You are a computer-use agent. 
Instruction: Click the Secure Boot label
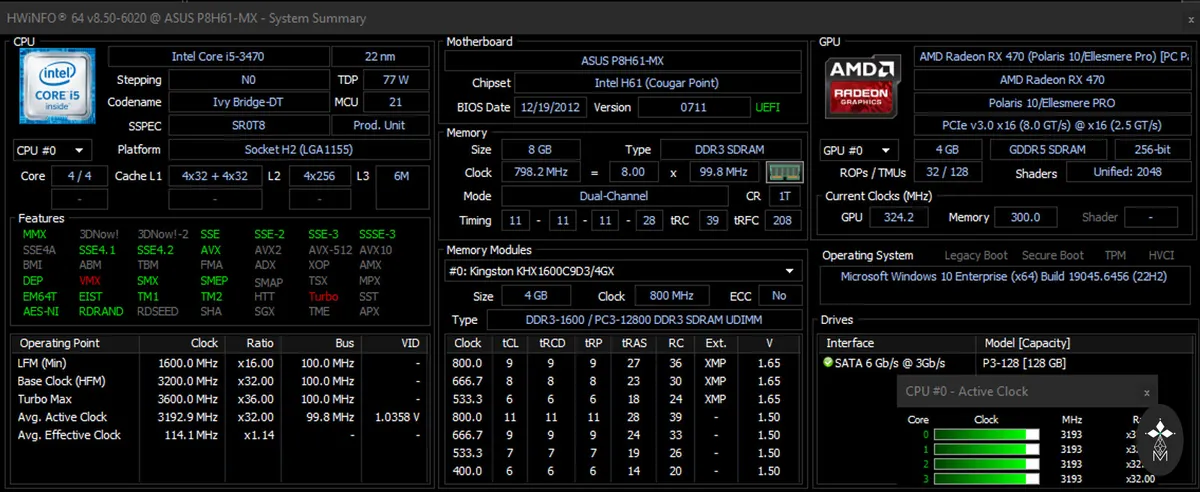point(1052,256)
